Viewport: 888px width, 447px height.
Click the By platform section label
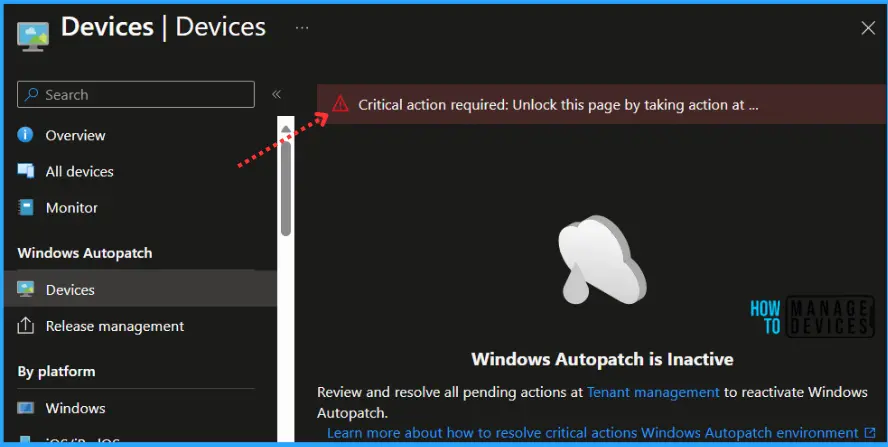tap(56, 372)
